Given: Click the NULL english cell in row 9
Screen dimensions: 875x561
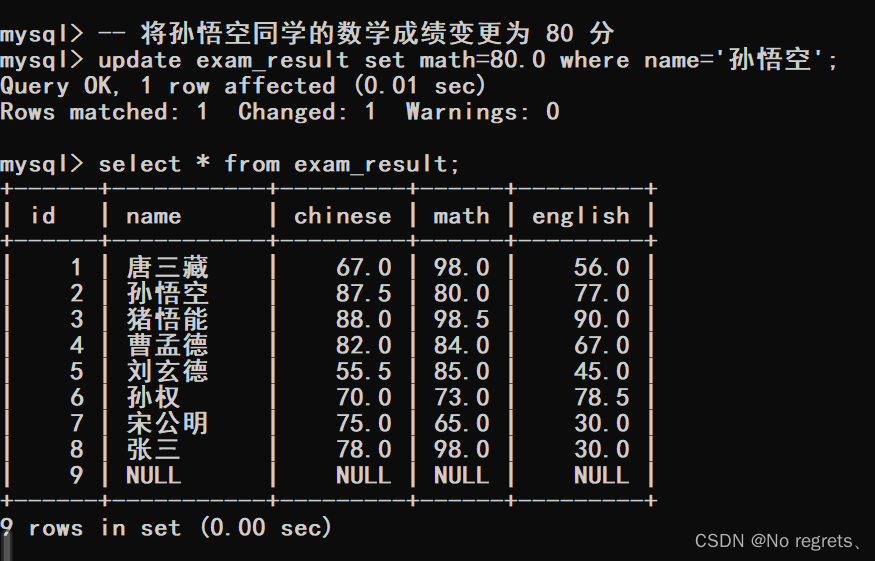Looking at the screenshot, I should point(602,475).
